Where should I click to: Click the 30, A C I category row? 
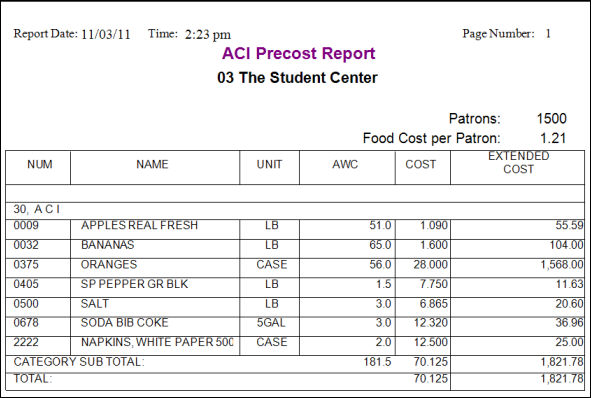pos(295,211)
